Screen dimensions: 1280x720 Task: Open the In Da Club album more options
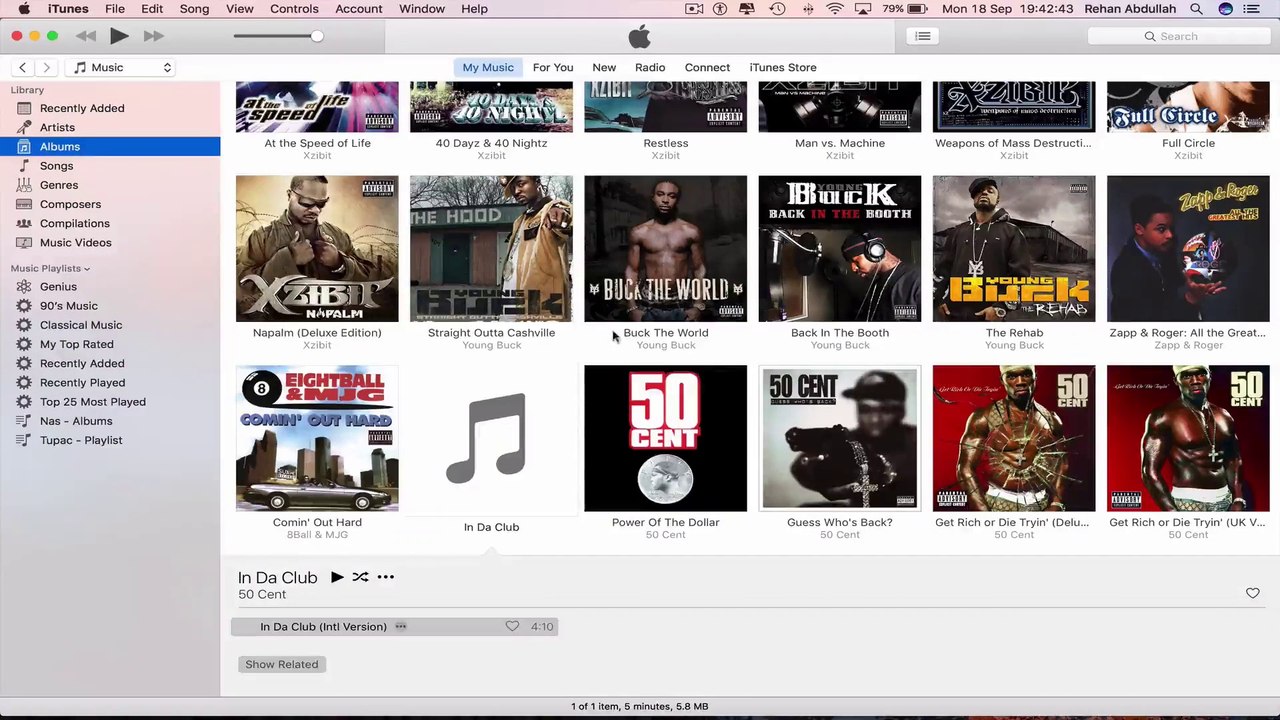pos(385,577)
